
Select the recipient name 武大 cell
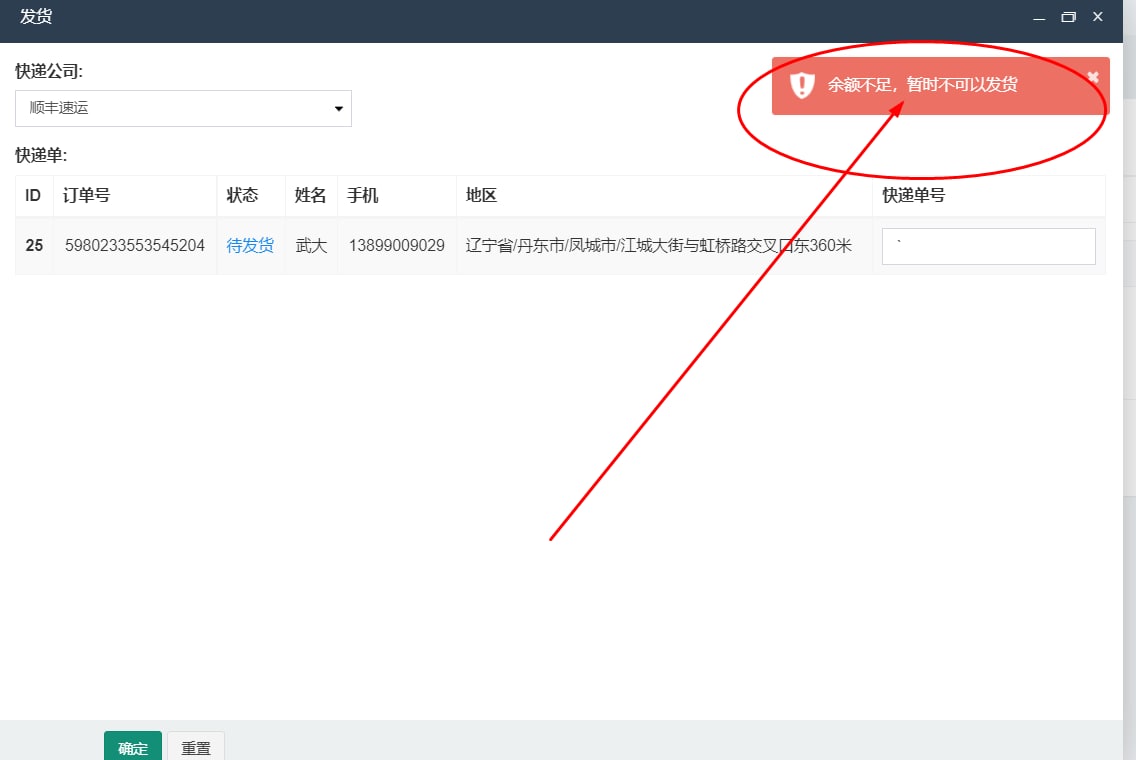click(311, 245)
